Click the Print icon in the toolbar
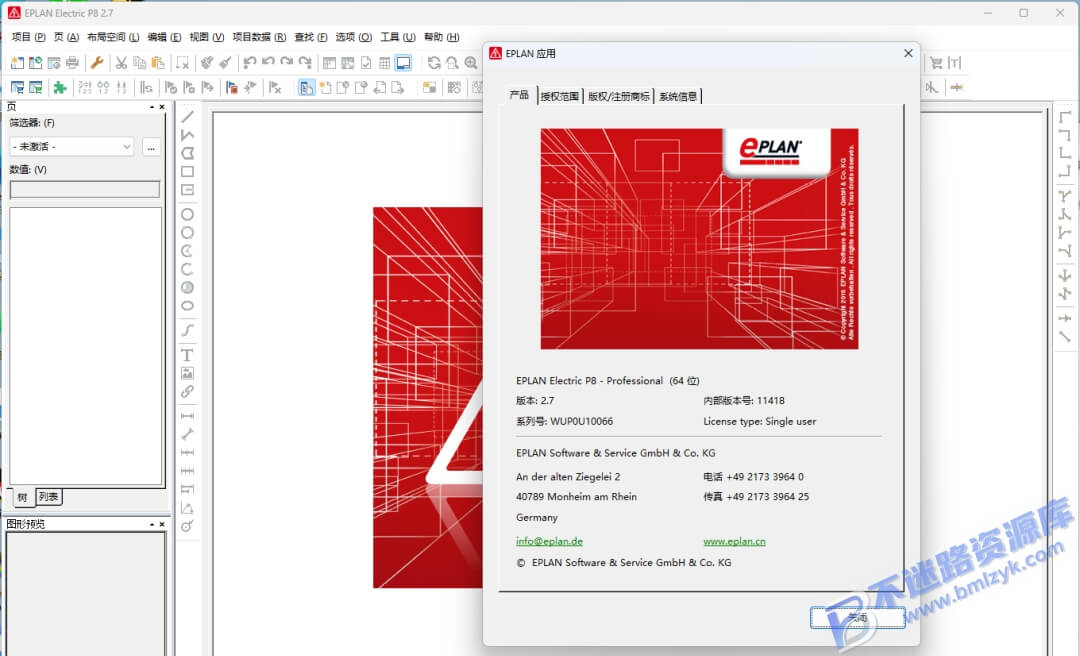This screenshot has width=1080, height=656. click(x=72, y=63)
